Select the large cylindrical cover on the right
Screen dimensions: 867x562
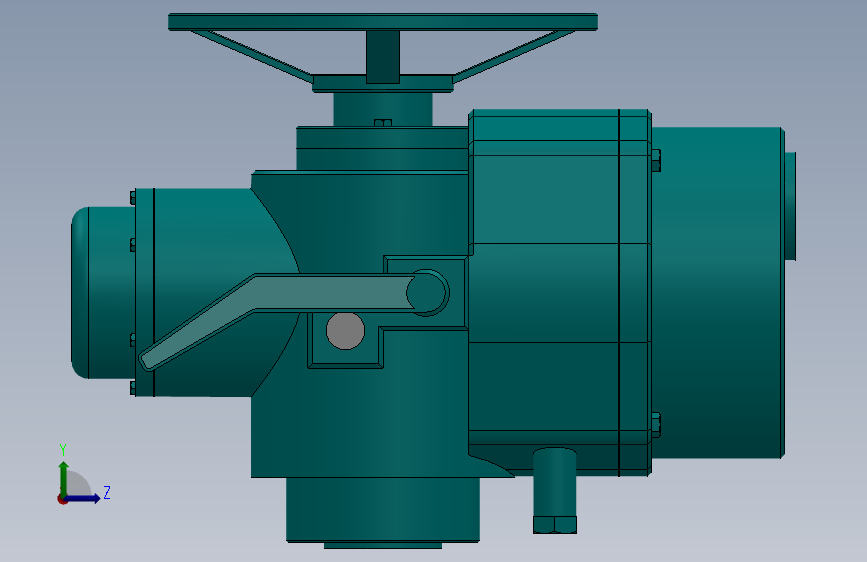click(717, 293)
